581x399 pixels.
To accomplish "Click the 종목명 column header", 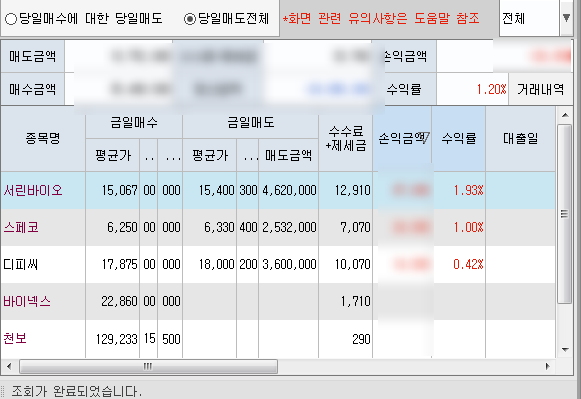I will point(43,139).
